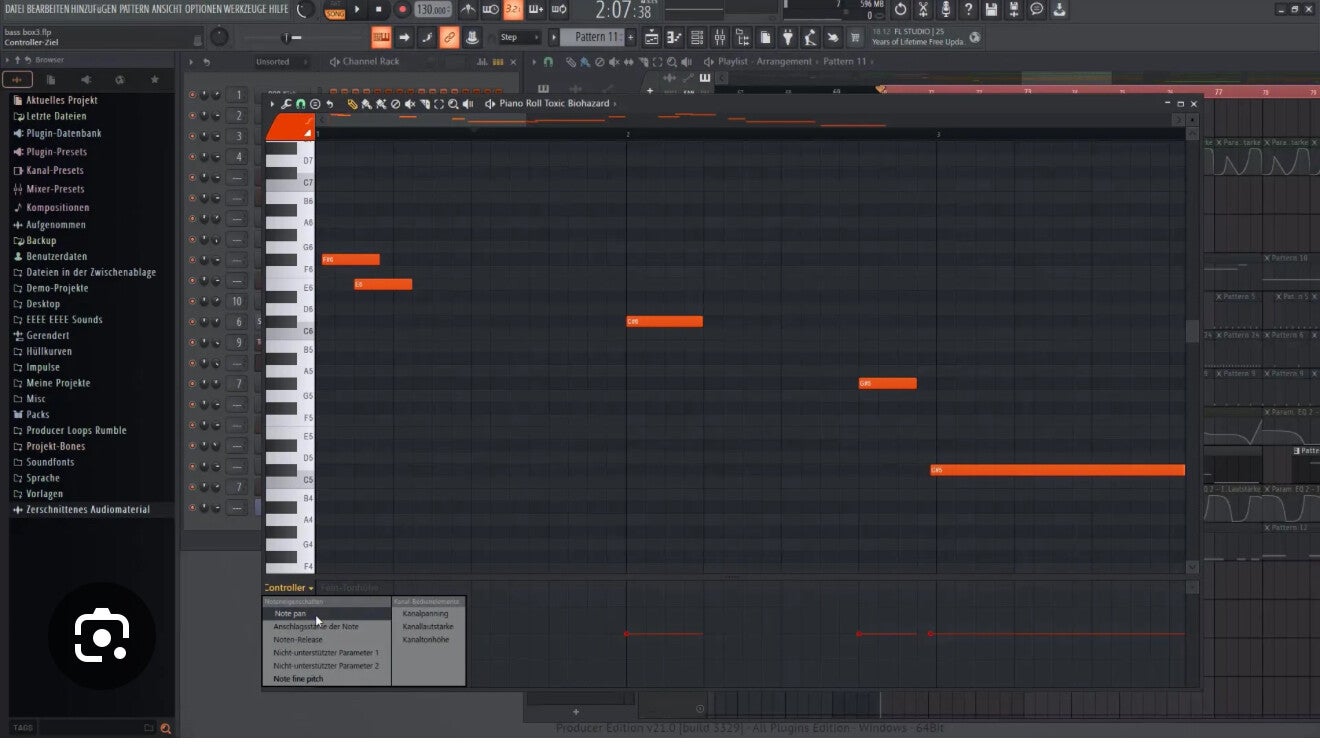
Task: Click the mute tool icon in Piano Roll toolbar
Action: coord(410,104)
